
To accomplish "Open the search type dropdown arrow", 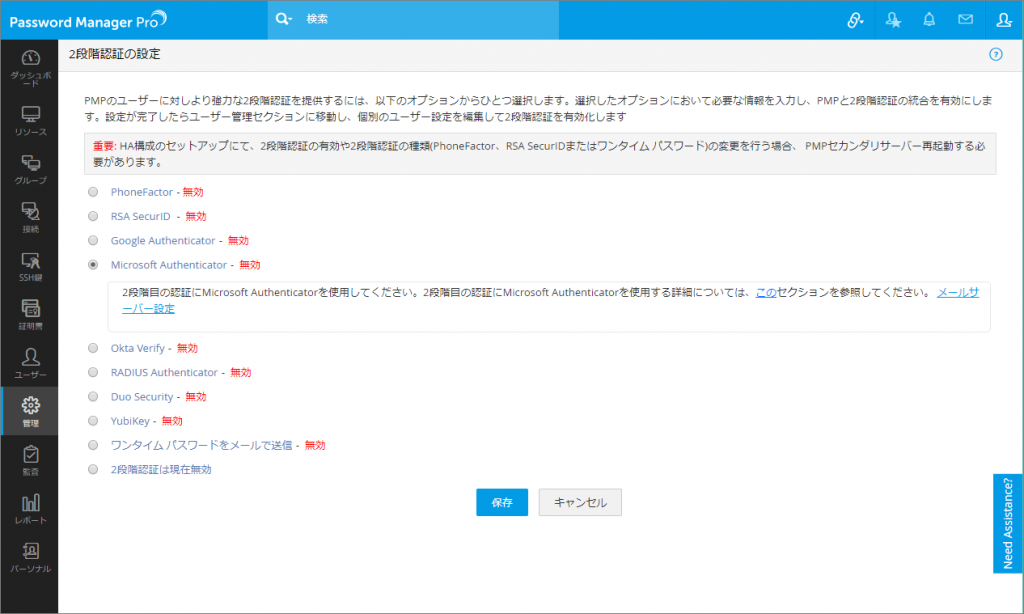I will 285,19.
